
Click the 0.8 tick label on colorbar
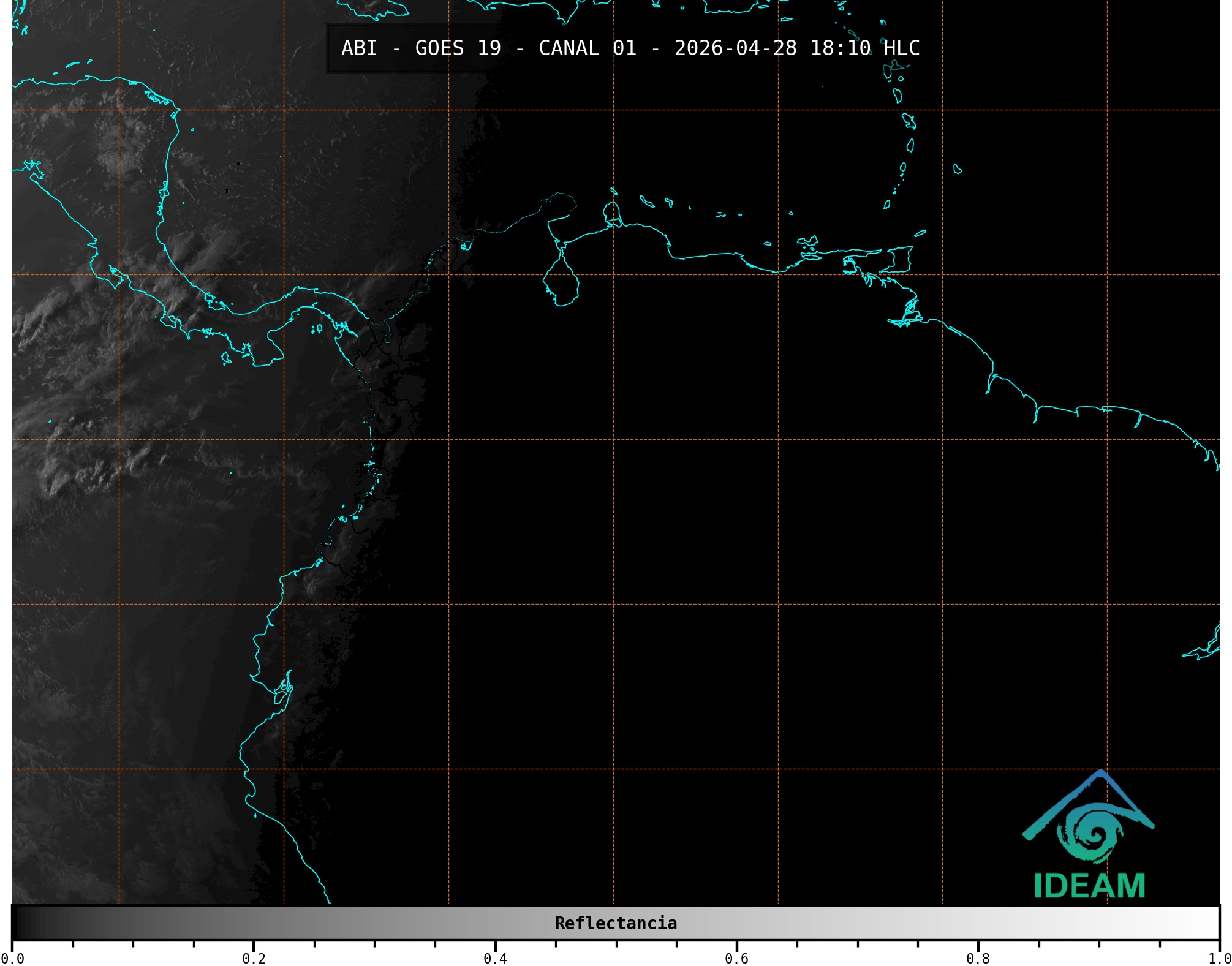click(x=978, y=958)
